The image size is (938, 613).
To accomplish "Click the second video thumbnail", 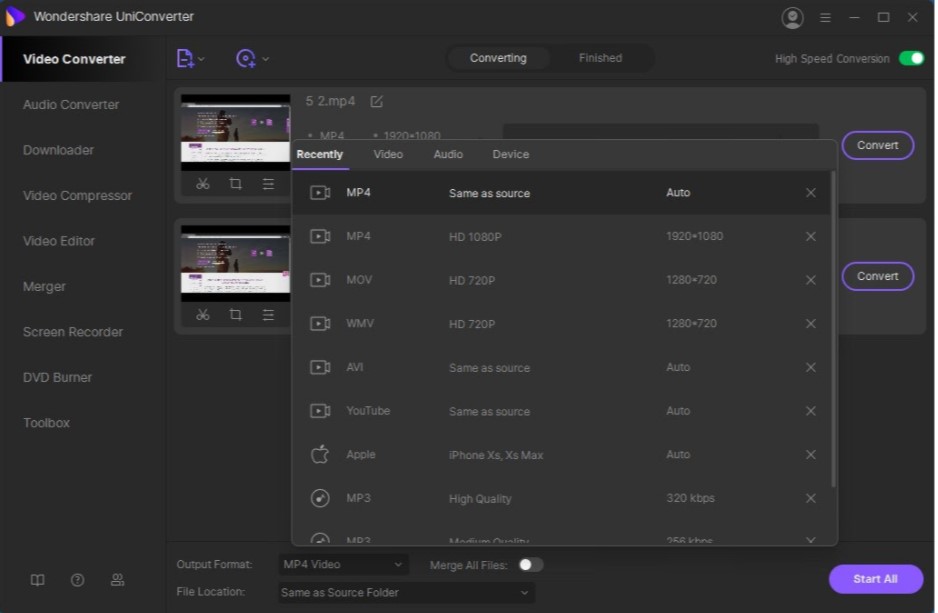I will (x=235, y=263).
